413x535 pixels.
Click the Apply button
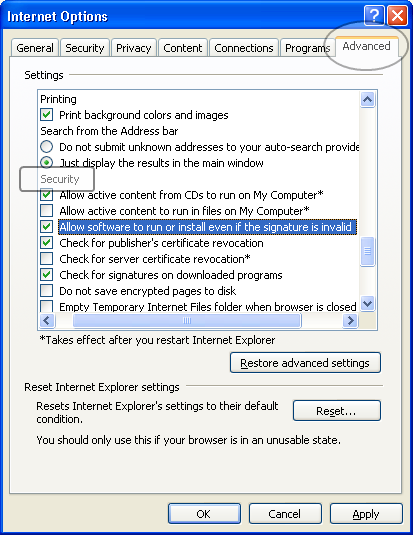click(x=366, y=514)
